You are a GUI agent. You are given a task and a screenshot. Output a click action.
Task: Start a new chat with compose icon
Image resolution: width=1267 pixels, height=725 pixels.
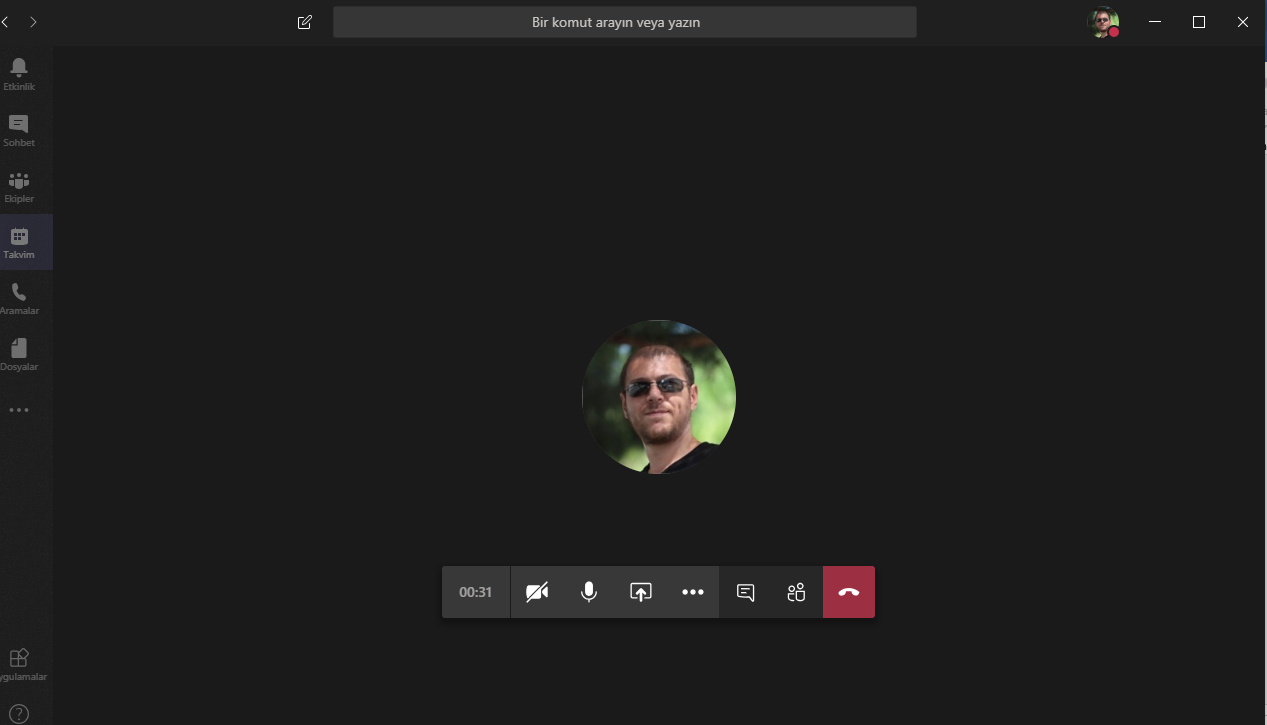[x=305, y=22]
